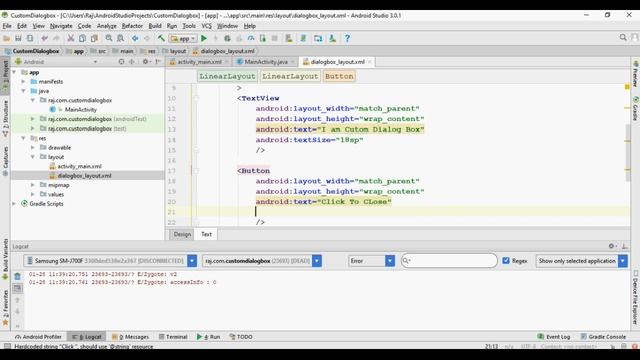Image resolution: width=640 pixels, height=360 pixels.
Task: Expand the Gradle Scripts node
Action: click(15, 204)
